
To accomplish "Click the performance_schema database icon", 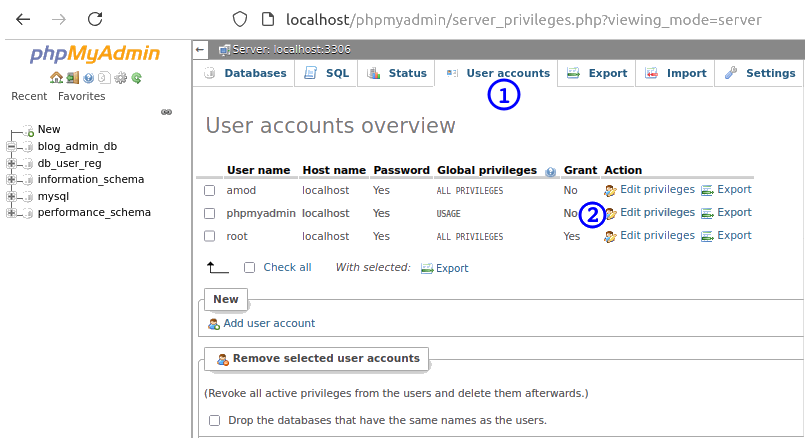I will 28,213.
